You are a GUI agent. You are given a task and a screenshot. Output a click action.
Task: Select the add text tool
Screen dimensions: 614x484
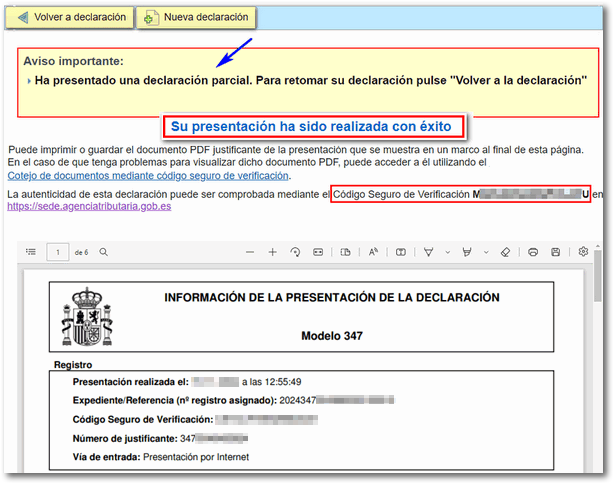(x=400, y=252)
